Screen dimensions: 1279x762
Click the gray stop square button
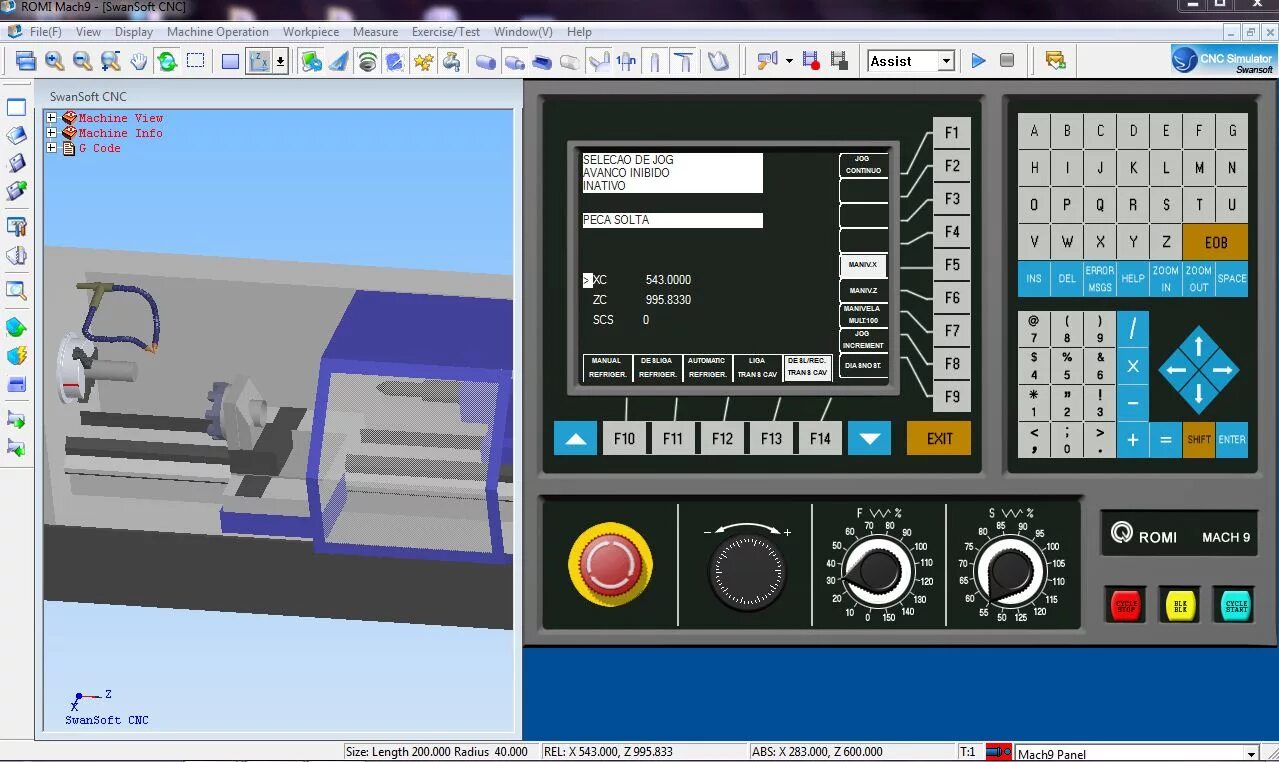[x=1007, y=61]
